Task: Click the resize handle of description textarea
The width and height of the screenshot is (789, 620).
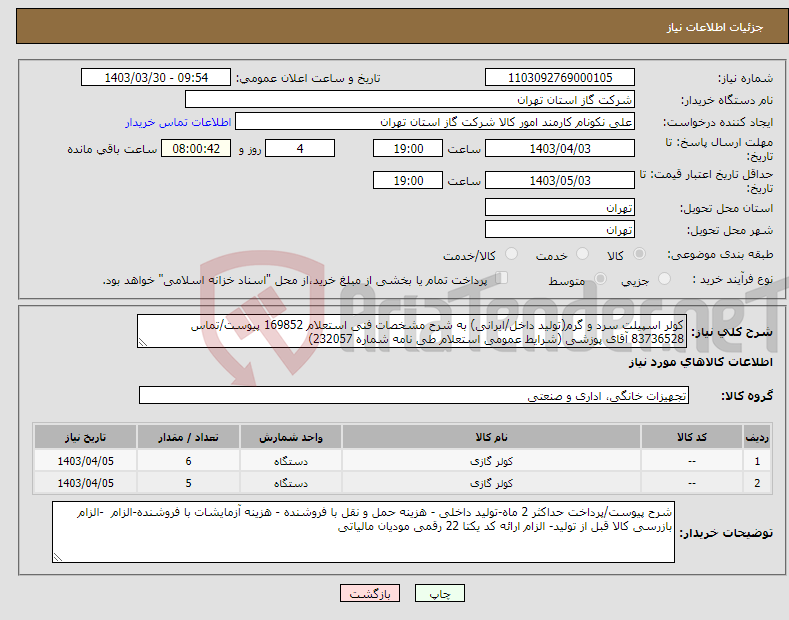Action: 143,342
